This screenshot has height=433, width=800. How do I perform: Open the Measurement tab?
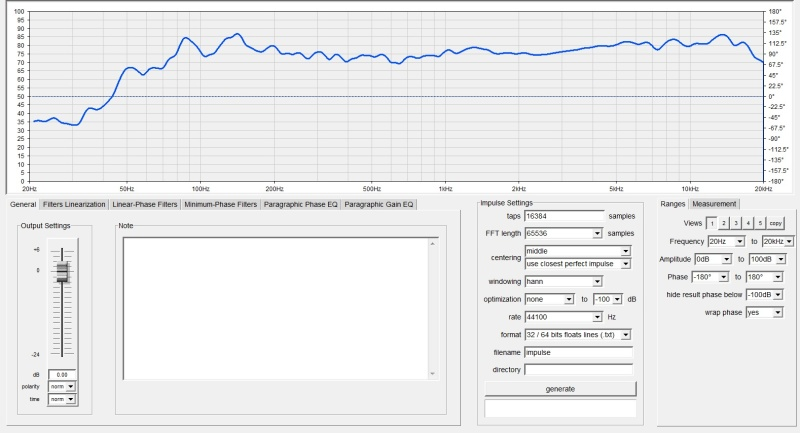(714, 204)
